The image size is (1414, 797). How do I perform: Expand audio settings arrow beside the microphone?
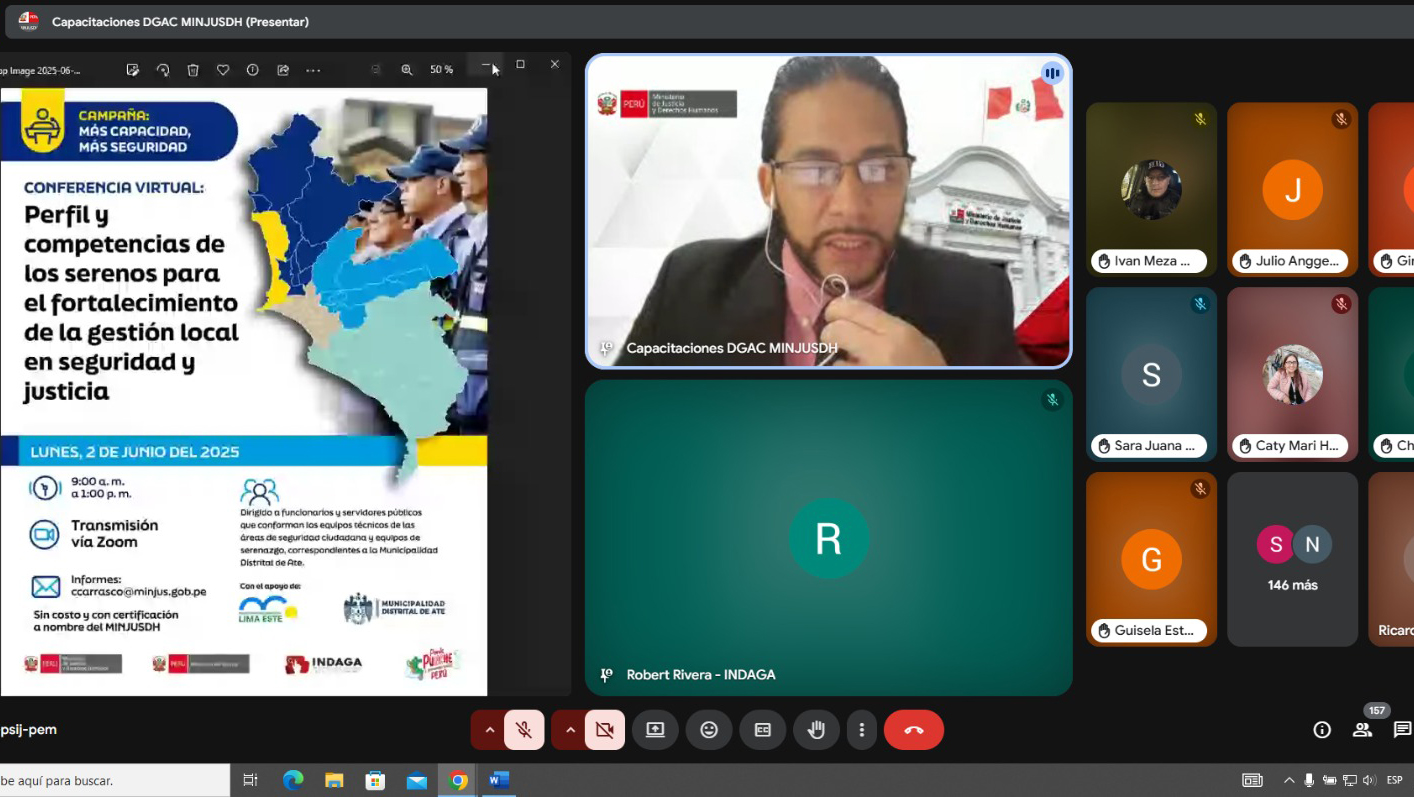(489, 730)
